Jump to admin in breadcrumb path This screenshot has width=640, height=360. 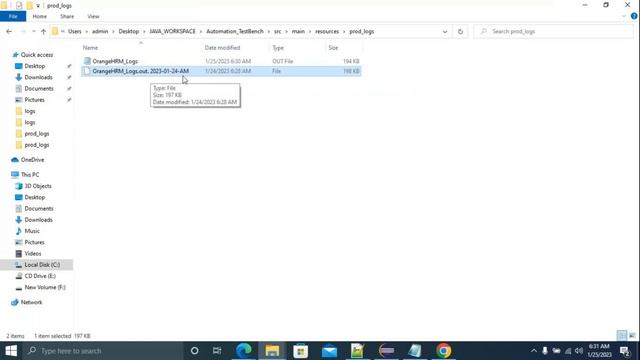pyautogui.click(x=100, y=31)
